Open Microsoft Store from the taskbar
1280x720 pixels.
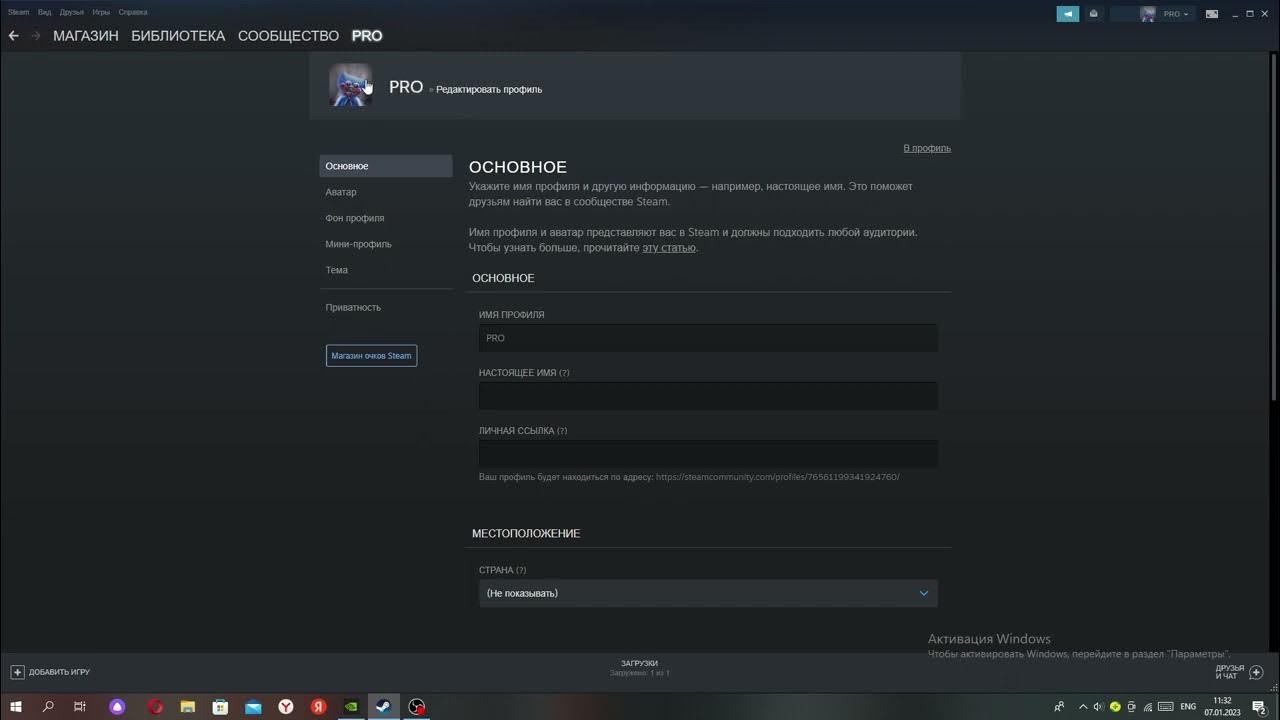220,707
